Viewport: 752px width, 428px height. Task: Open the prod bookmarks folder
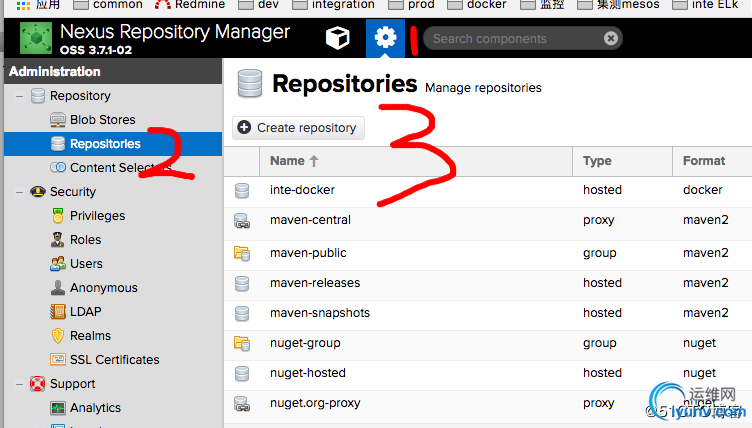click(411, 5)
